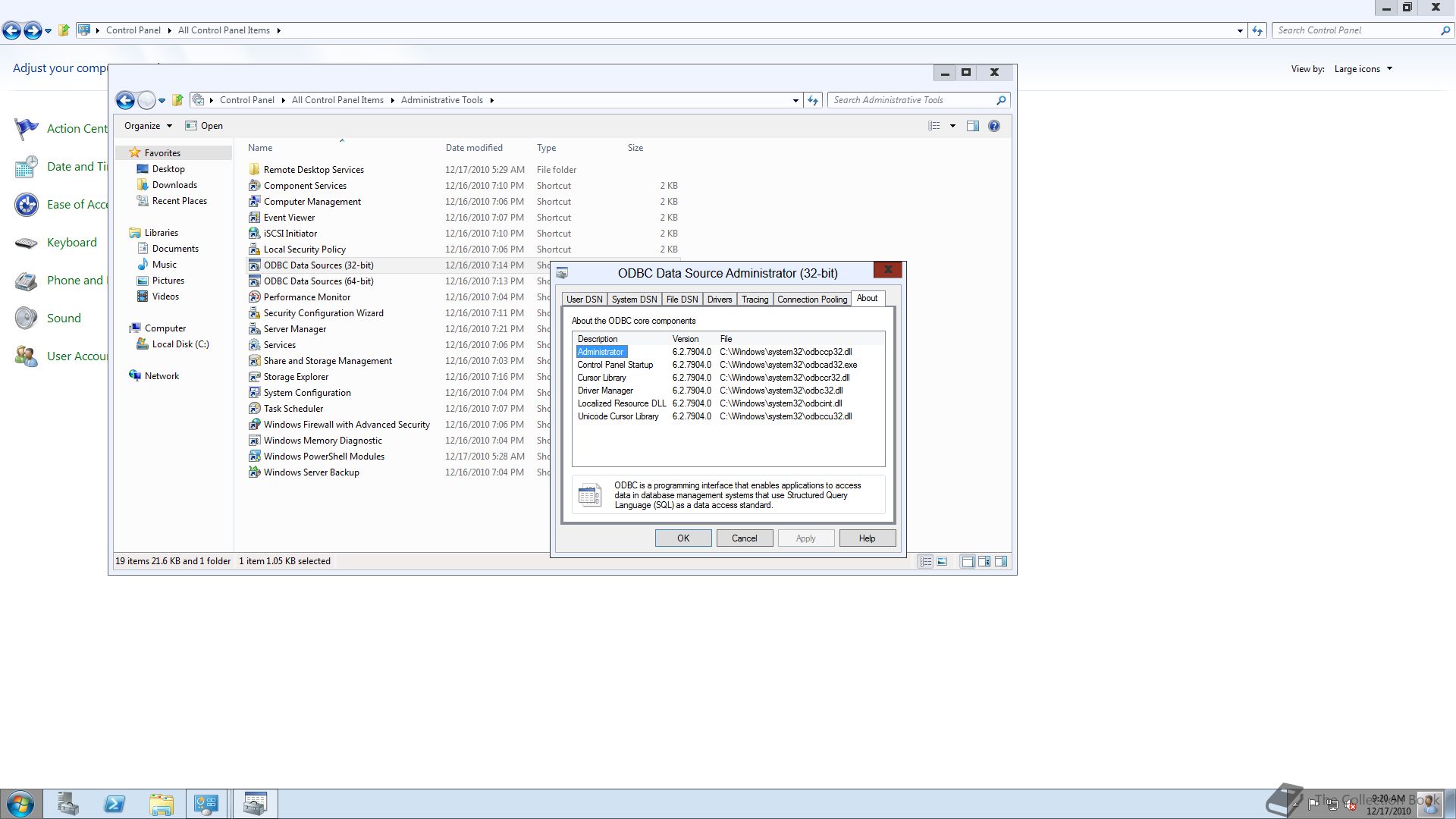Click the Remote Desktop Services folder icon
Screen dimensions: 1456x819
255,170
